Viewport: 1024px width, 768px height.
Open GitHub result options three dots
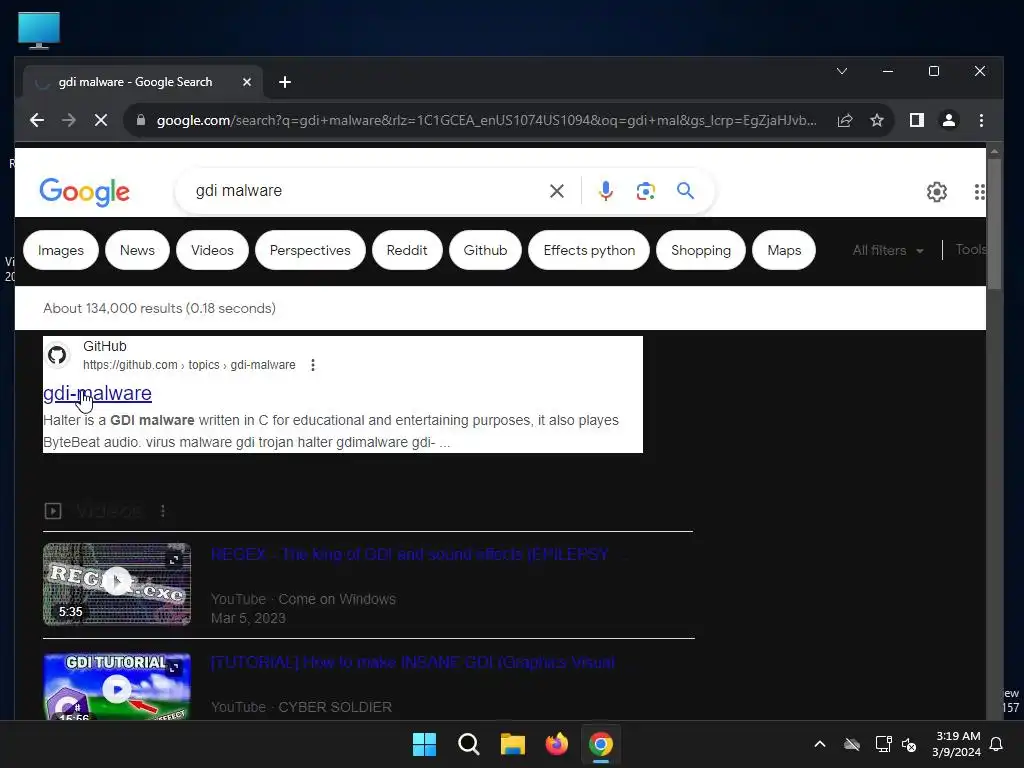tap(313, 365)
